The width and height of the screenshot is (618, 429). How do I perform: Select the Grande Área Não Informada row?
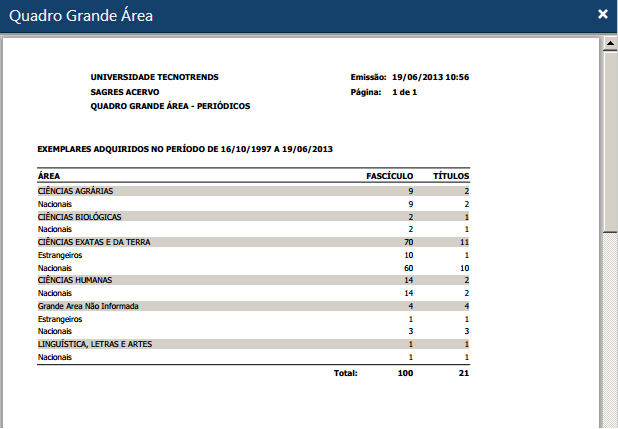click(87, 305)
